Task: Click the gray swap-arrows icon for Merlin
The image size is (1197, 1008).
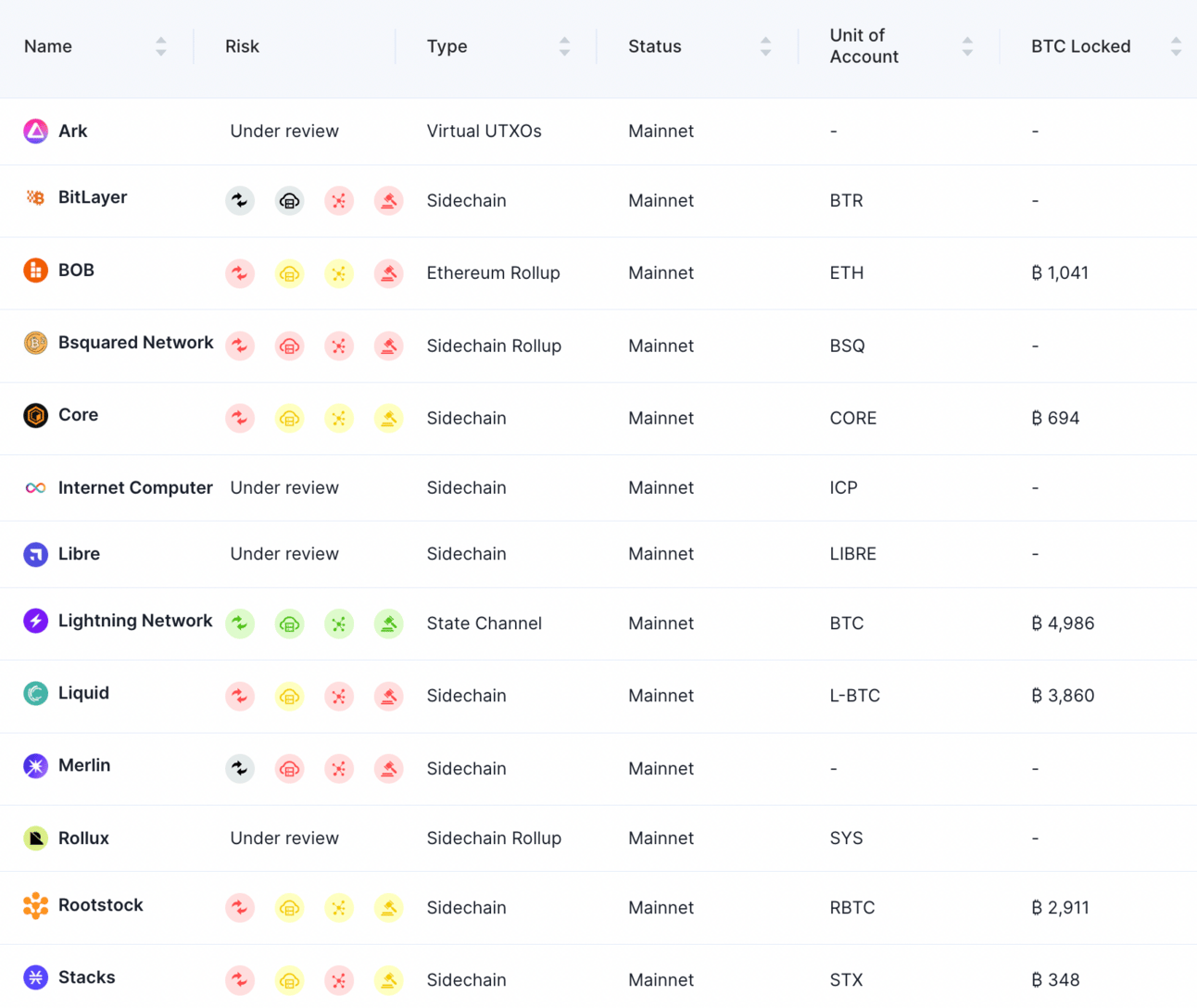Action: click(x=240, y=768)
